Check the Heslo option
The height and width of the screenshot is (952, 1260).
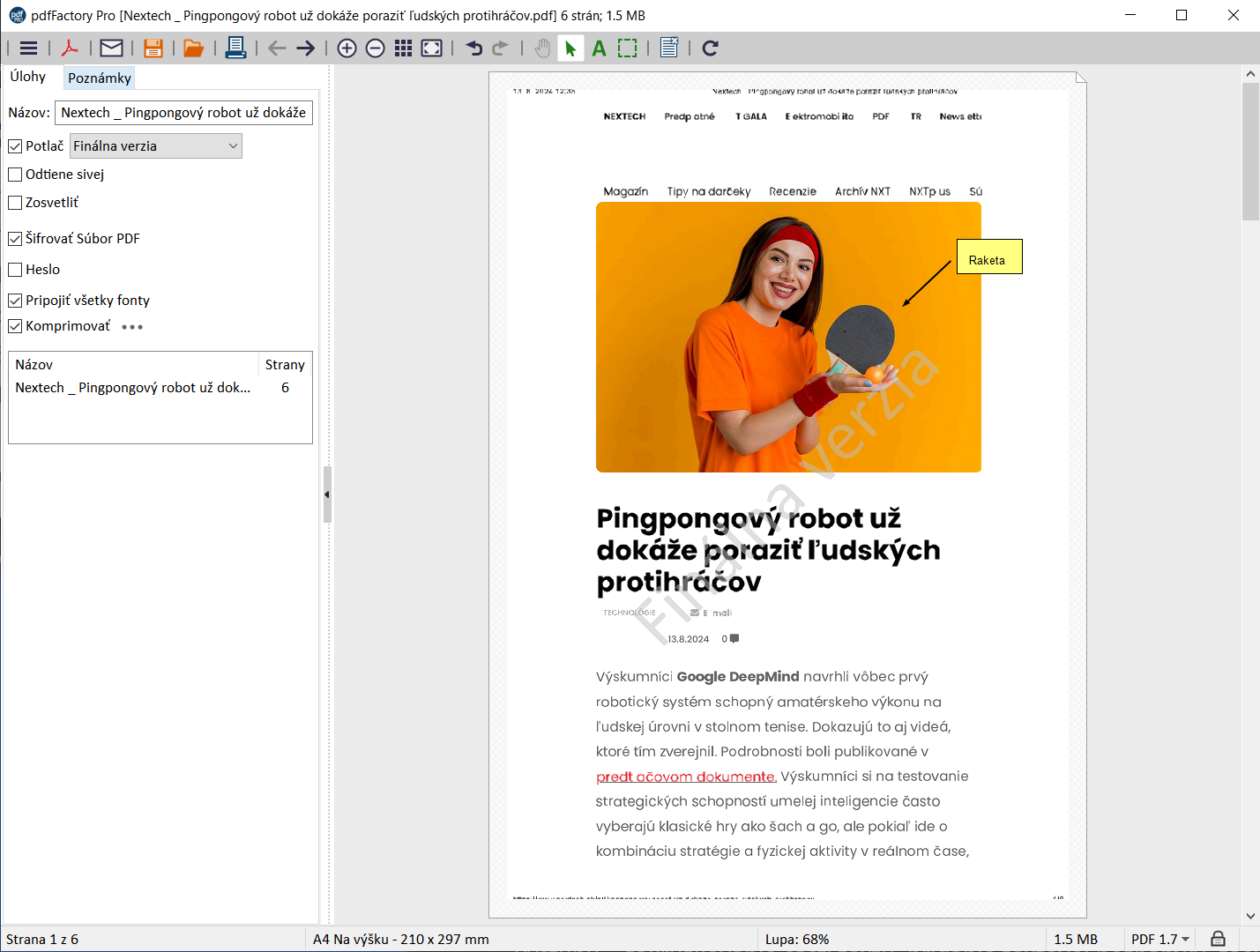click(x=15, y=270)
